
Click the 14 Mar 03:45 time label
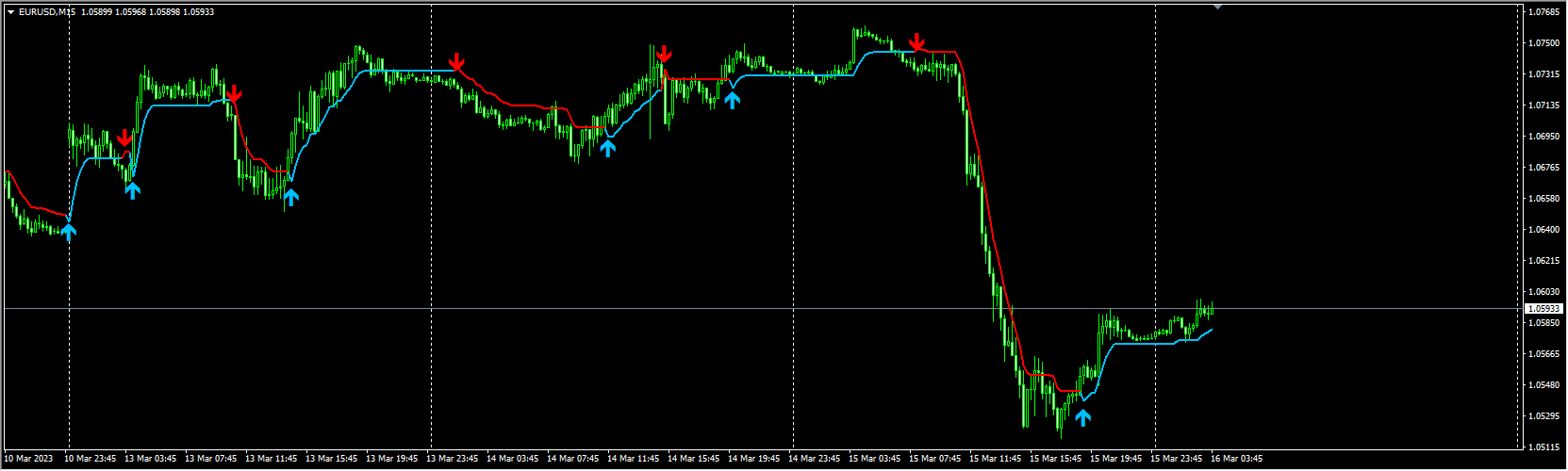tap(513, 459)
